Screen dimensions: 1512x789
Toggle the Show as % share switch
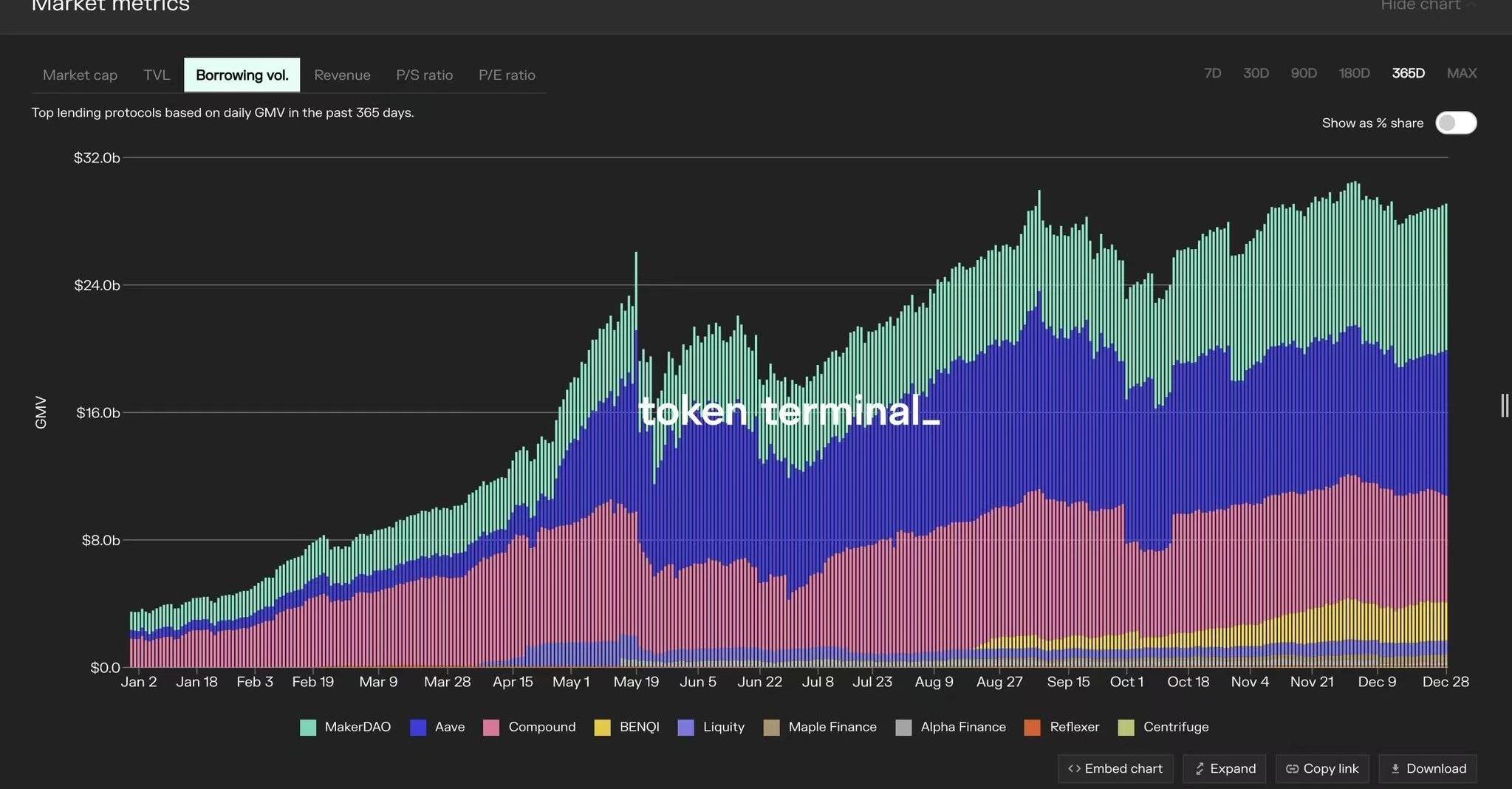click(1456, 123)
